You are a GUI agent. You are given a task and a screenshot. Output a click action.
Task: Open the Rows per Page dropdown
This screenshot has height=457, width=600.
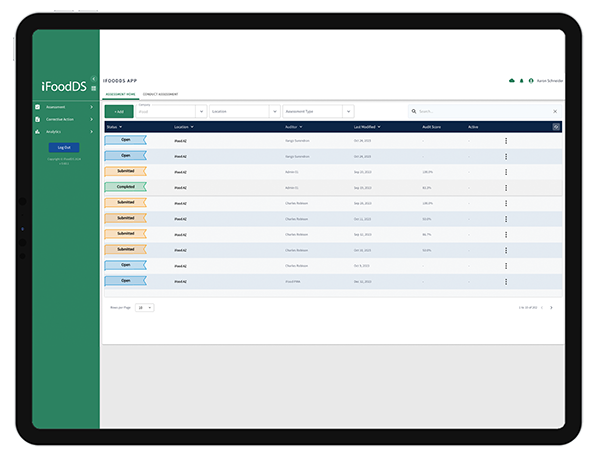point(145,308)
